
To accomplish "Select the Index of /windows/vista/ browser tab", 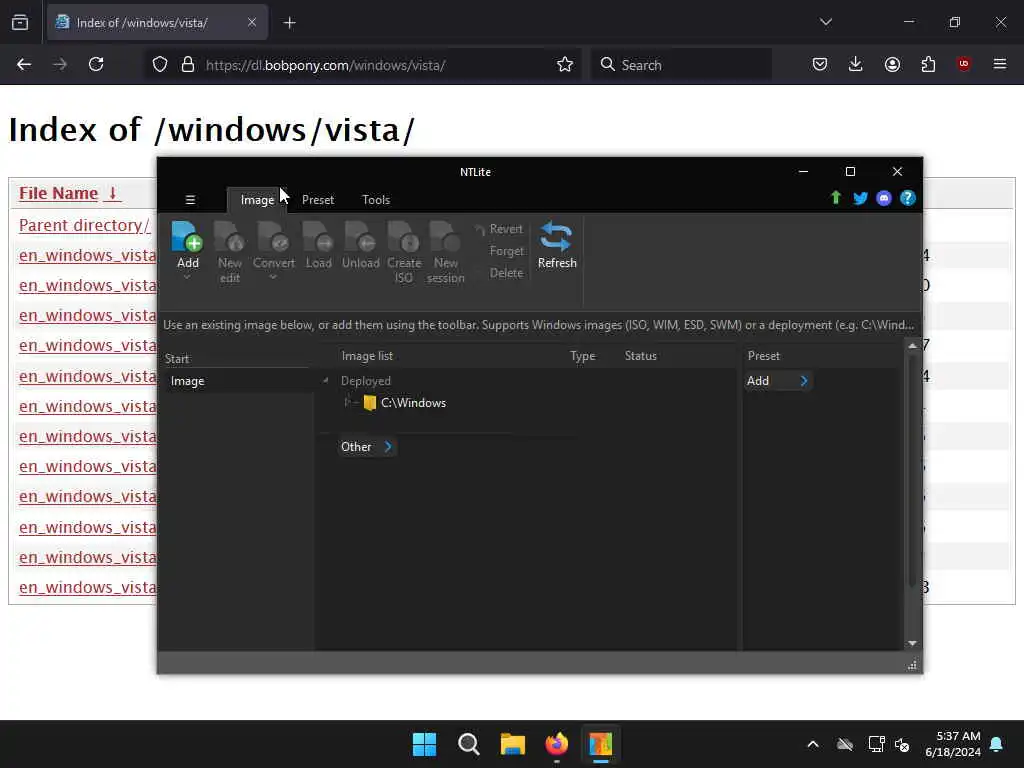I will (x=157, y=23).
